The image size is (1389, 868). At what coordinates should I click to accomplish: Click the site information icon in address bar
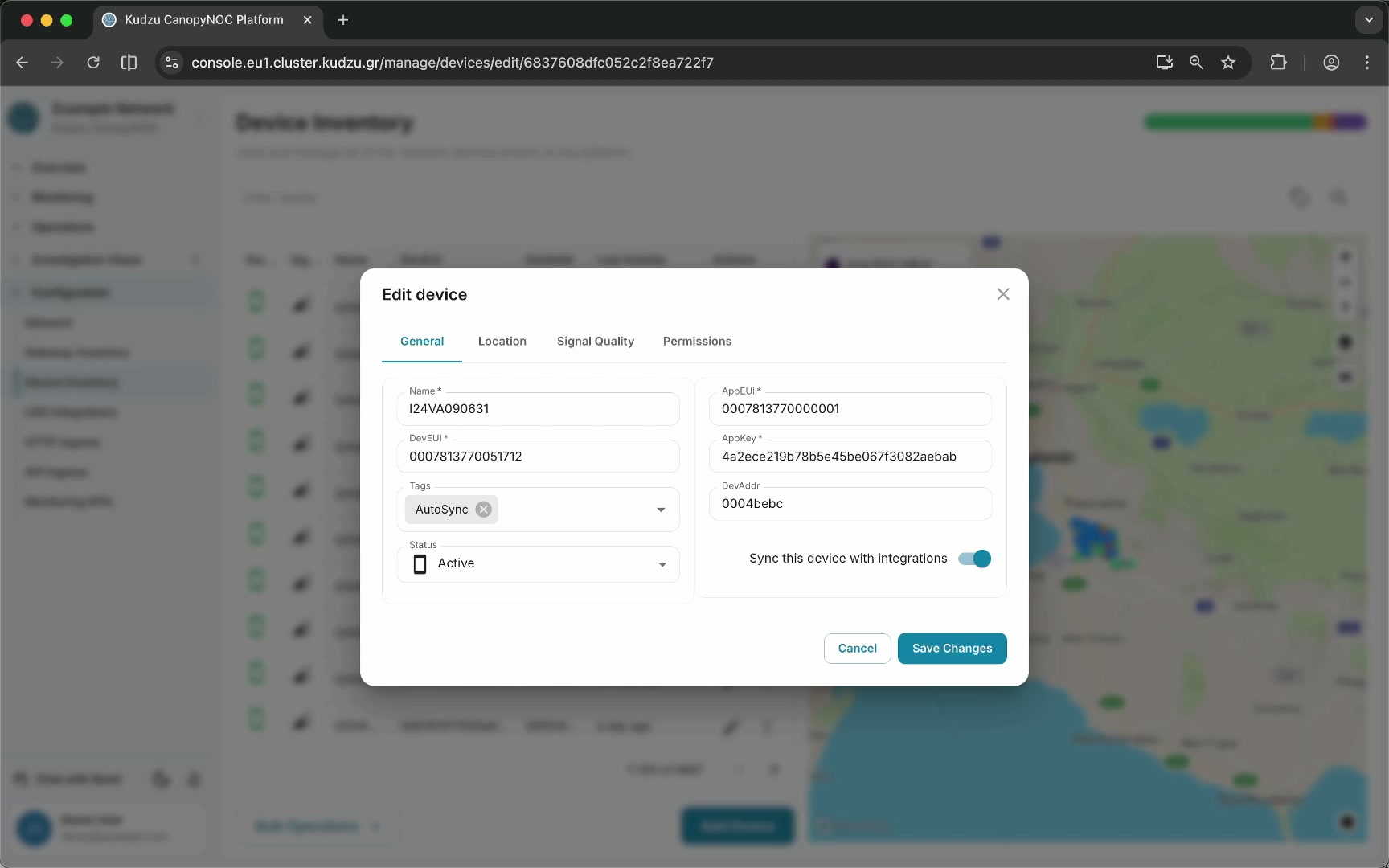[171, 63]
